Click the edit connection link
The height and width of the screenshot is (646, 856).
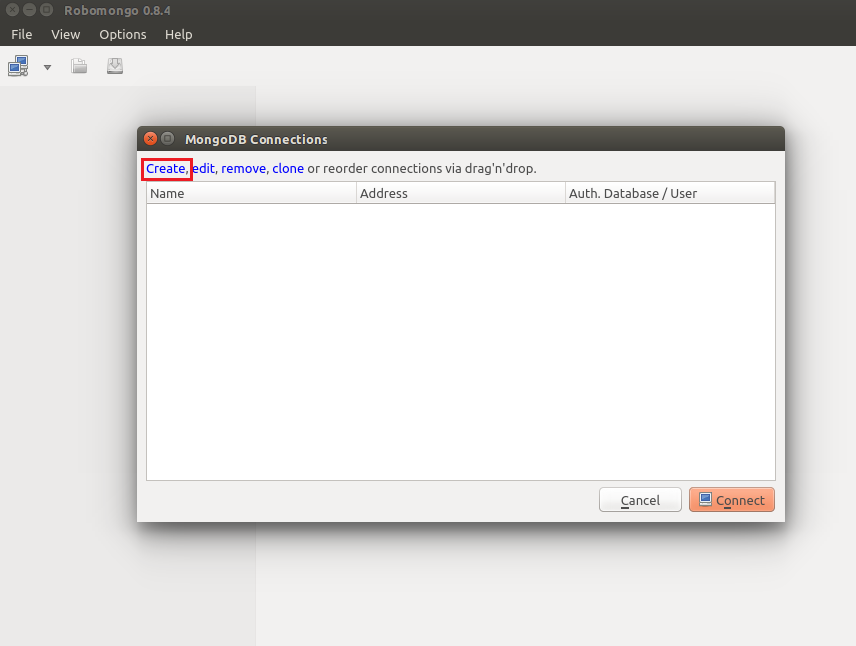click(204, 168)
